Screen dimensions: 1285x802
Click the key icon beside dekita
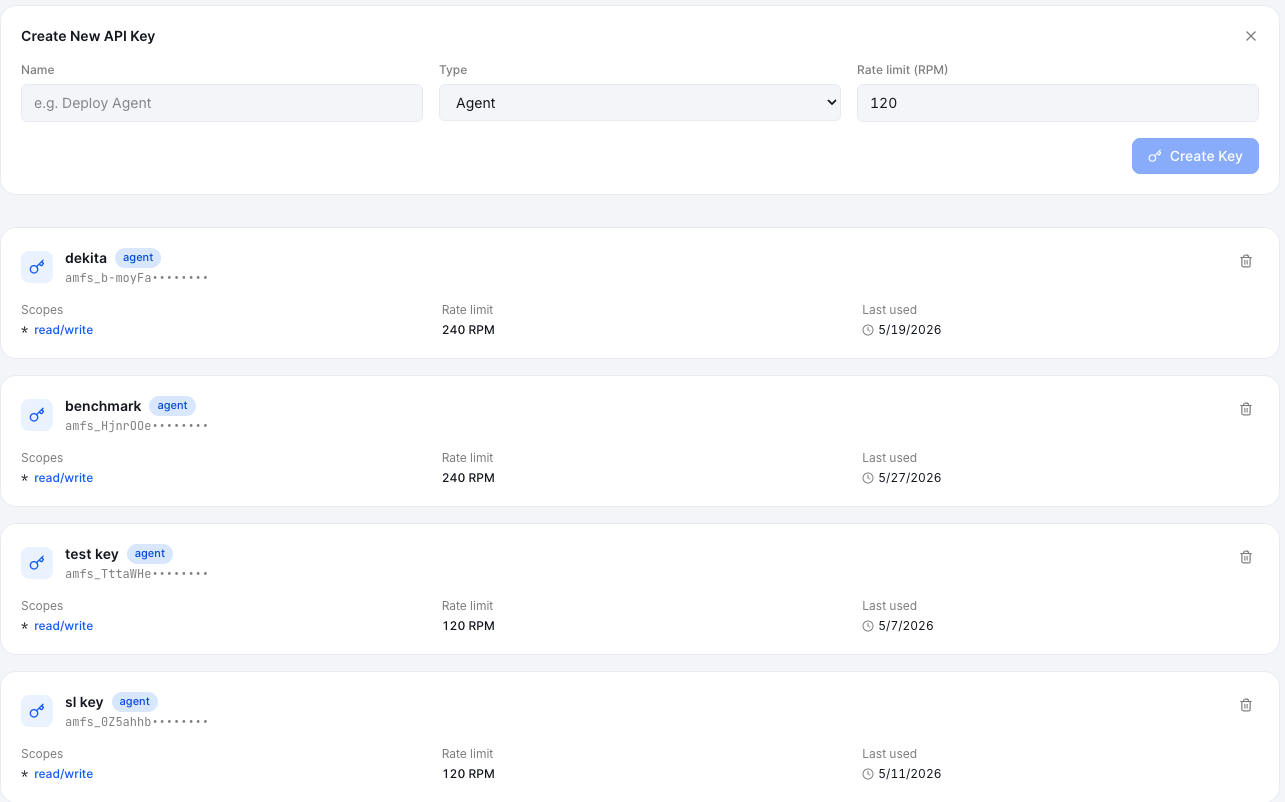pyautogui.click(x=37, y=267)
